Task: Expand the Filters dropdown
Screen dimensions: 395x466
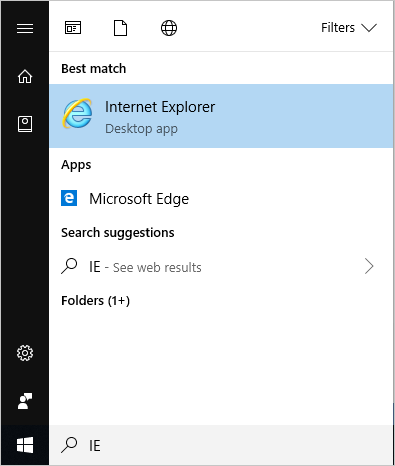Action: point(349,28)
